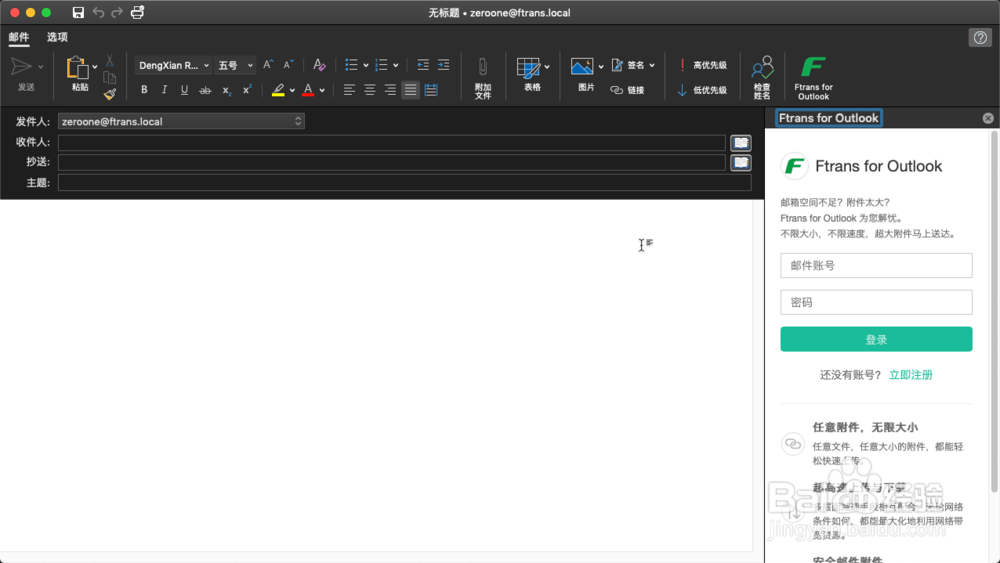This screenshot has width=1000, height=563.
Task: Open the highlight color dropdown arrow
Action: [292, 91]
